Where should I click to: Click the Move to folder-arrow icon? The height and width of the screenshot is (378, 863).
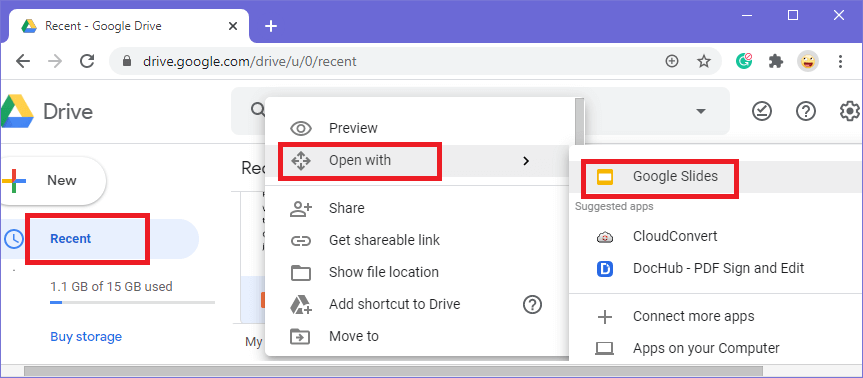click(301, 336)
